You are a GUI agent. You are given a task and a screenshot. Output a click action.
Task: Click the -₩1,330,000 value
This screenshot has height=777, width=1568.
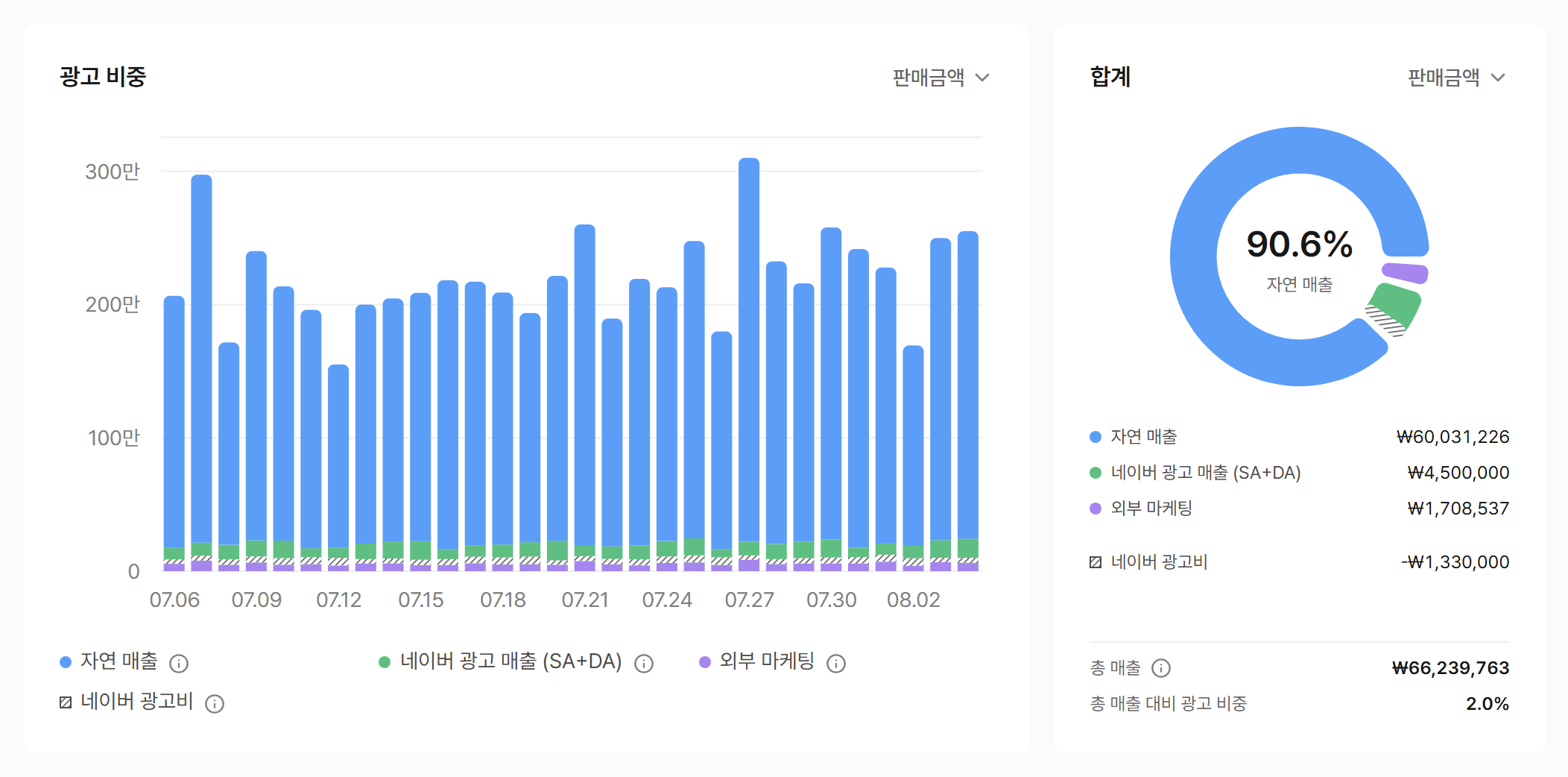pyautogui.click(x=1455, y=562)
